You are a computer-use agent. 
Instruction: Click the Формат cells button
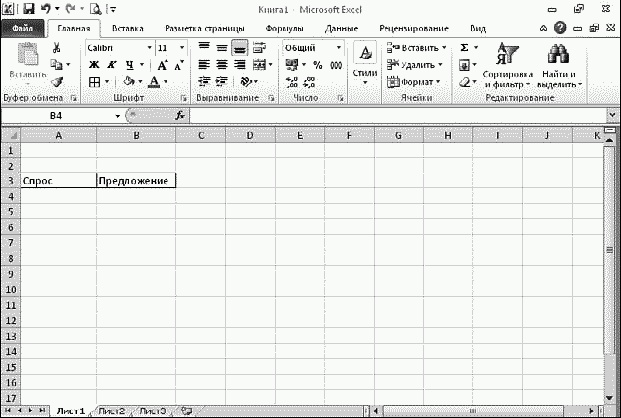(416, 82)
